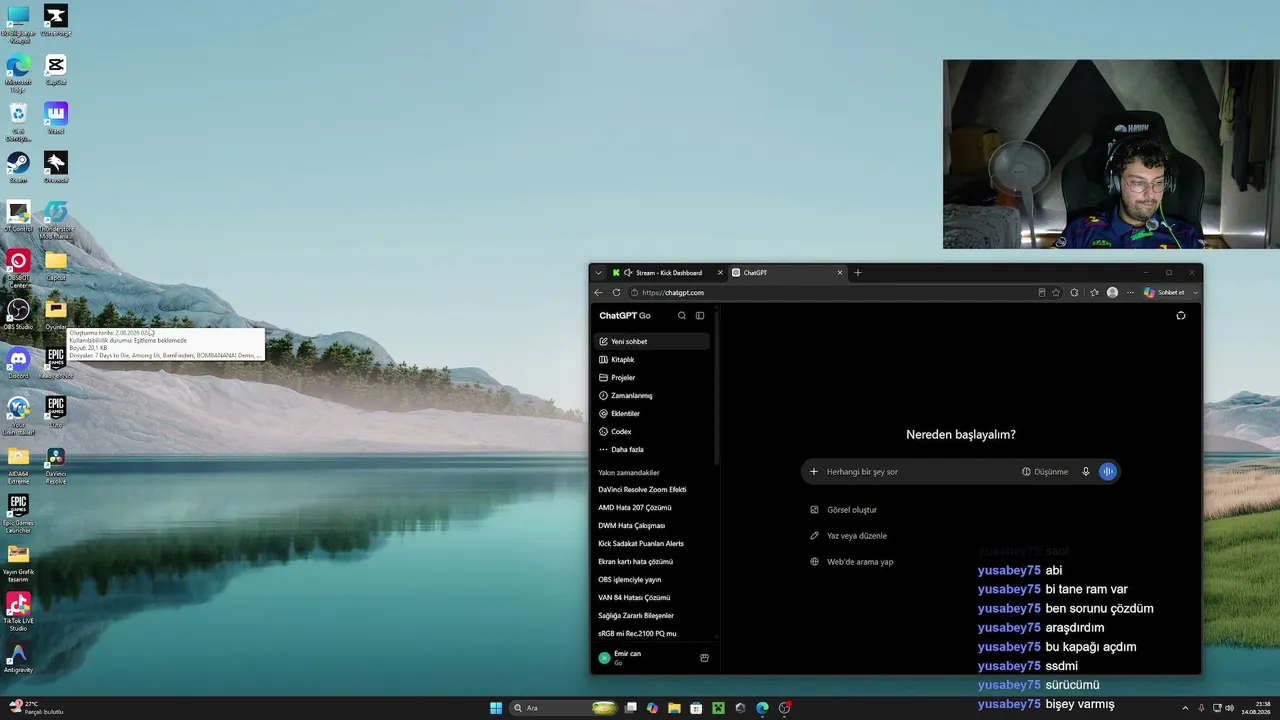This screenshot has width=1280, height=720.
Task: Start a new chat with Yeni sohbet
Action: 652,342
